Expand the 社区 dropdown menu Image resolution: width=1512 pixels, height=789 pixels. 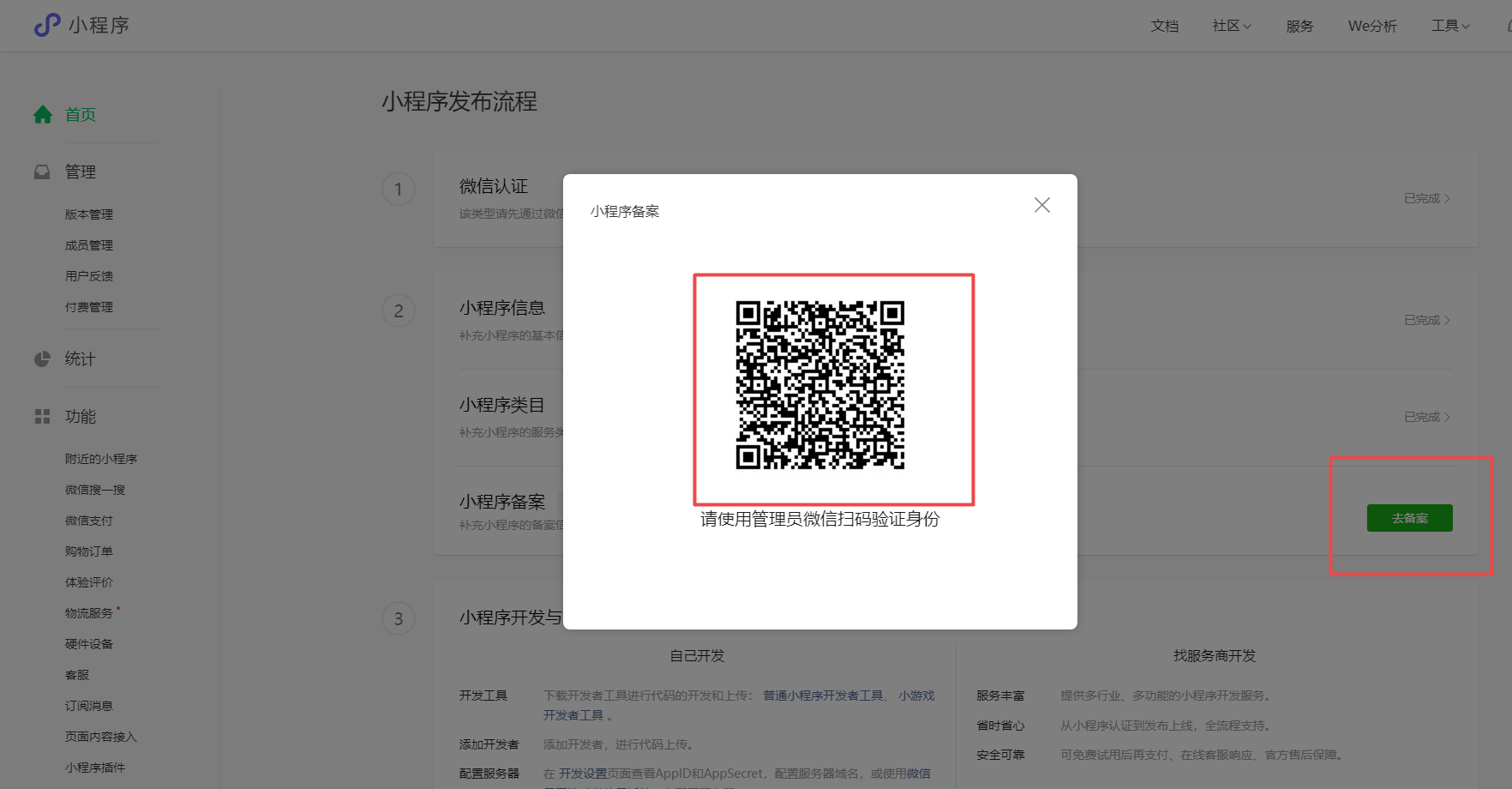[x=1232, y=26]
